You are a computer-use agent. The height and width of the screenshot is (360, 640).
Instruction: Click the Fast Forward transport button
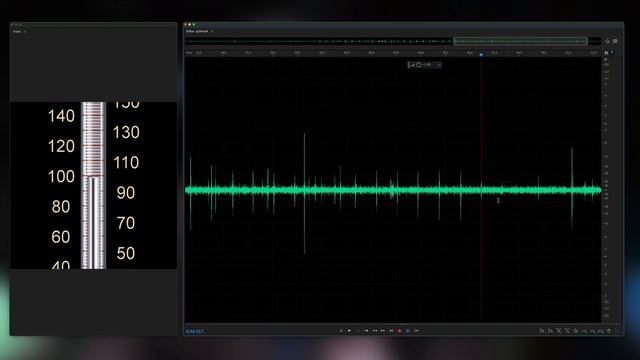383,331
